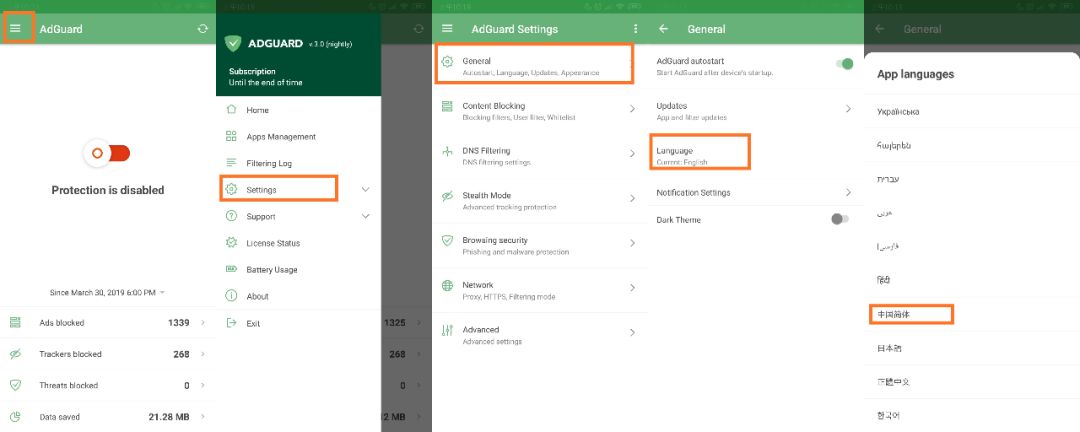Tap the Content Blocking stack icon

(x=447, y=106)
